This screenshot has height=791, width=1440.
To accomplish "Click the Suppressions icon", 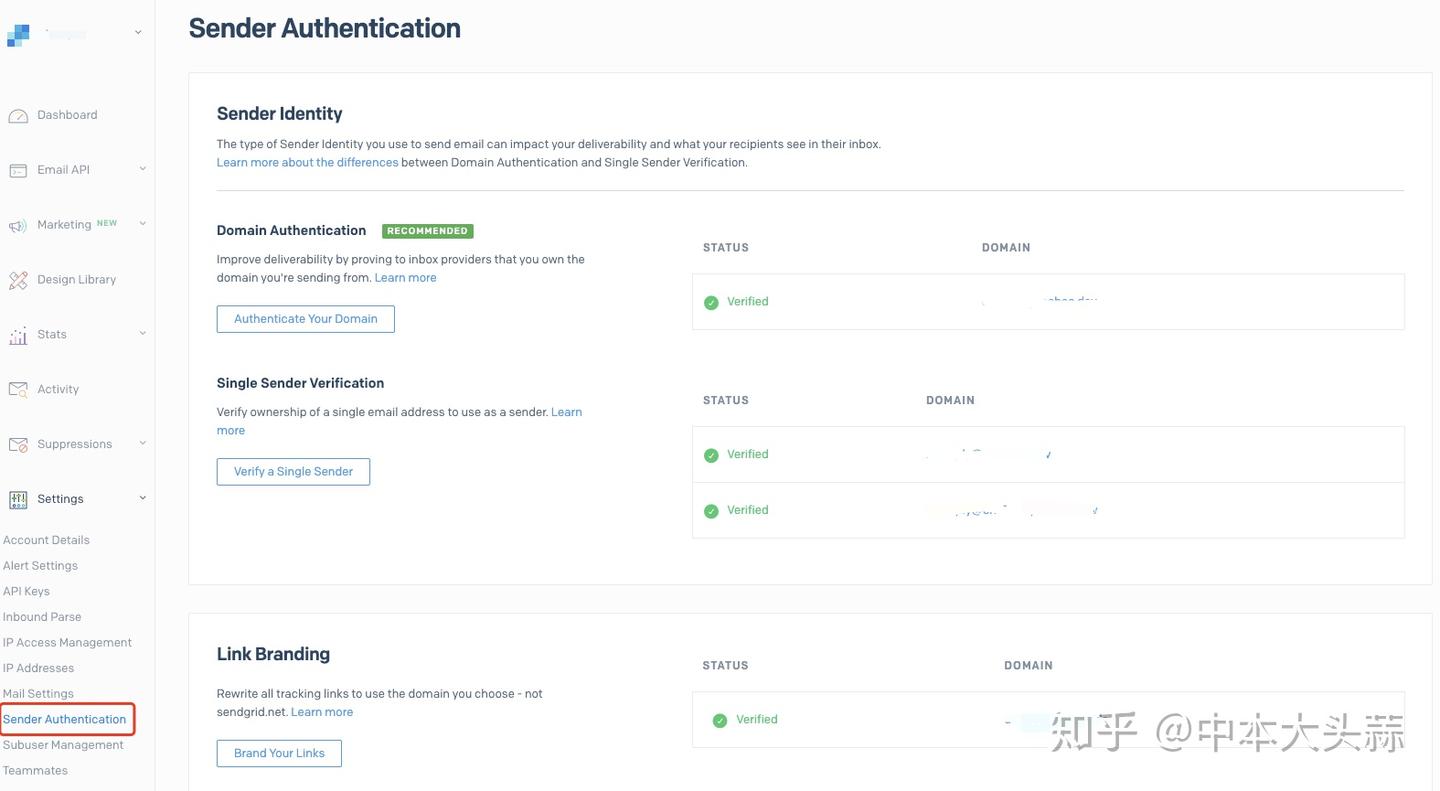I will click(x=18, y=445).
